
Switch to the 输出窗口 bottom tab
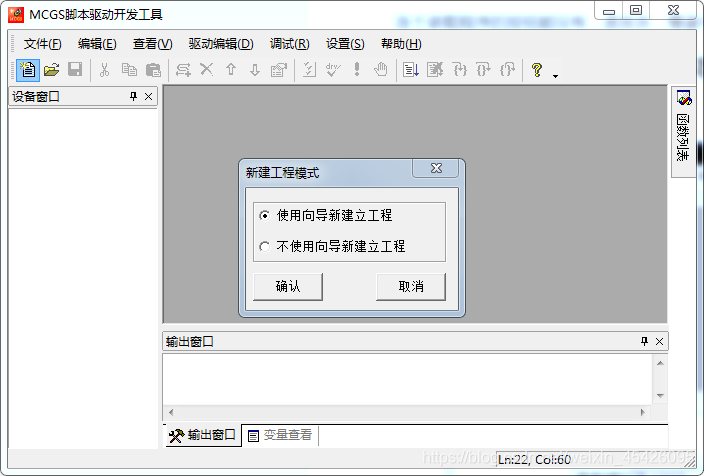[x=203, y=435]
